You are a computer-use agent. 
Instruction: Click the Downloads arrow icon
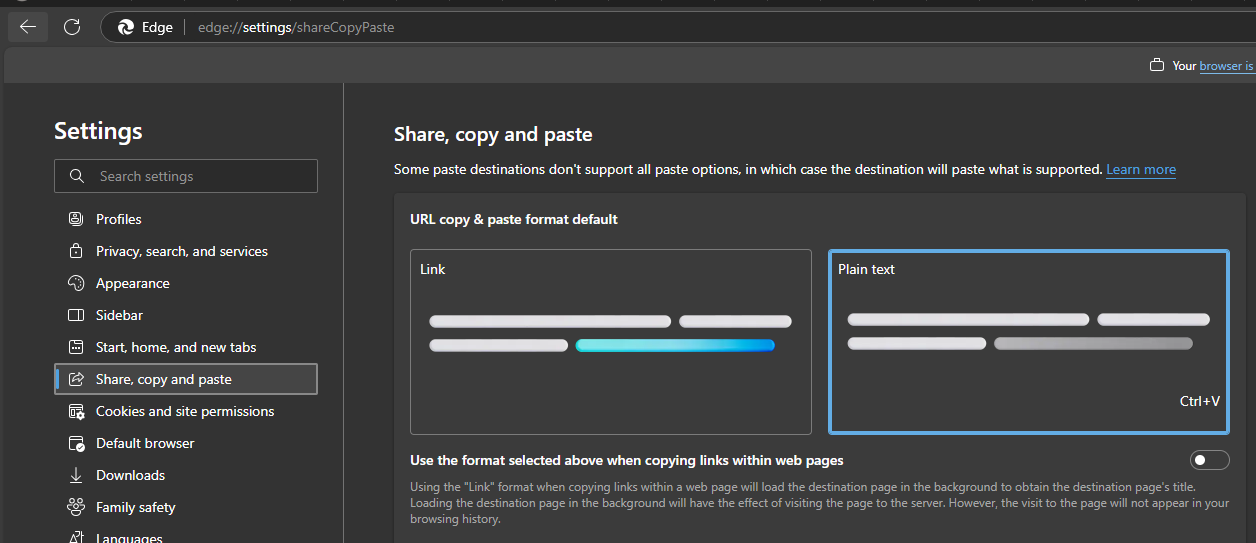[x=76, y=475]
